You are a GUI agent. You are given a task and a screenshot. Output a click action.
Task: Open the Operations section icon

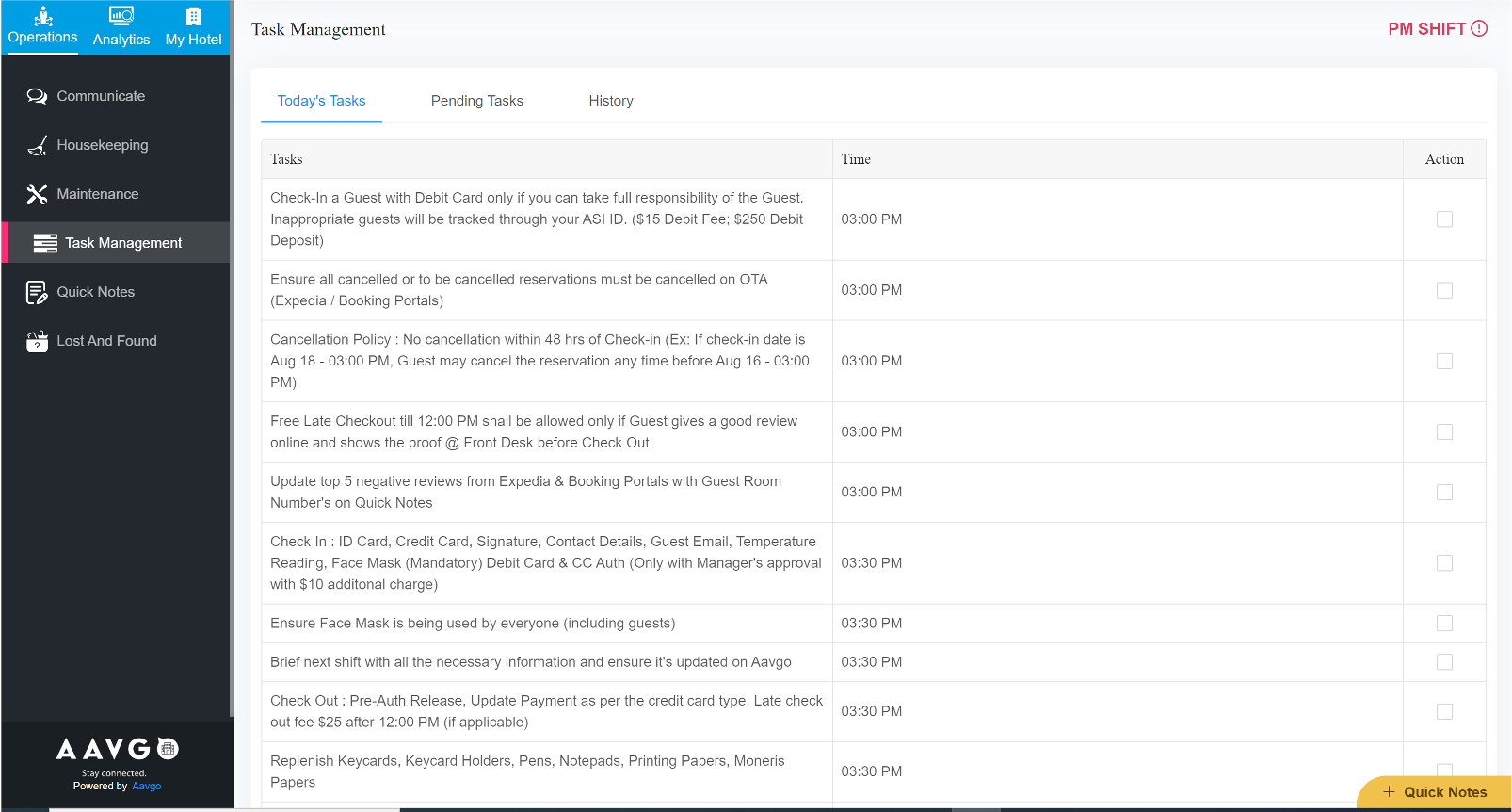[43, 16]
